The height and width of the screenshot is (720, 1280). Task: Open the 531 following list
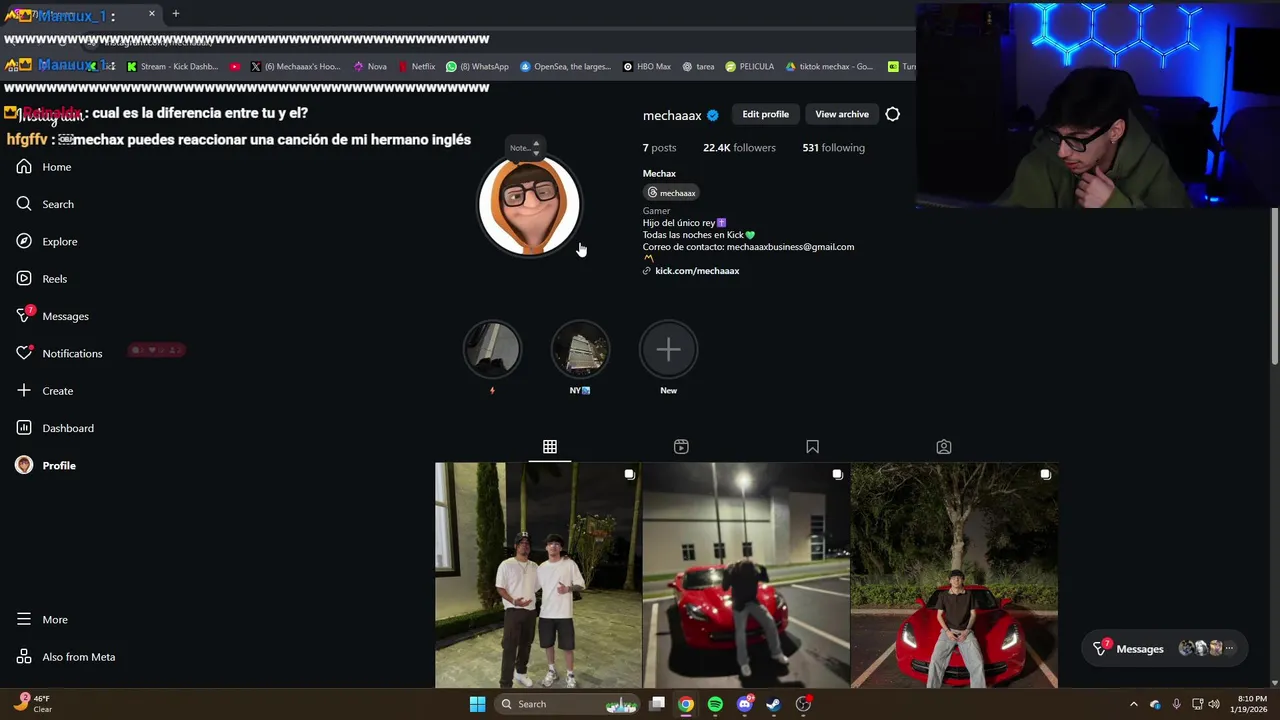pos(833,148)
